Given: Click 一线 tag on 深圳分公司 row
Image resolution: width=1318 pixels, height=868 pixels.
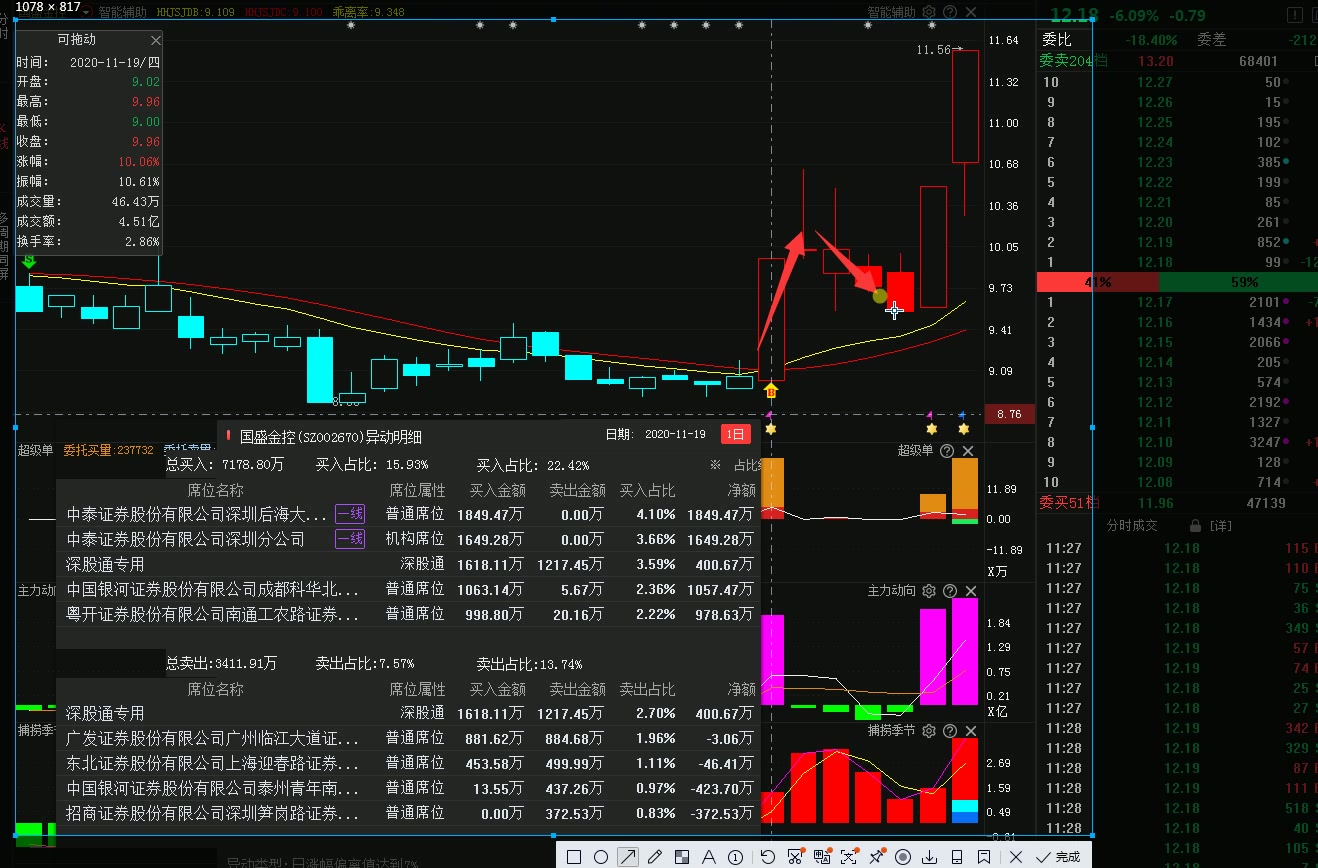Looking at the screenshot, I should click(x=349, y=539).
